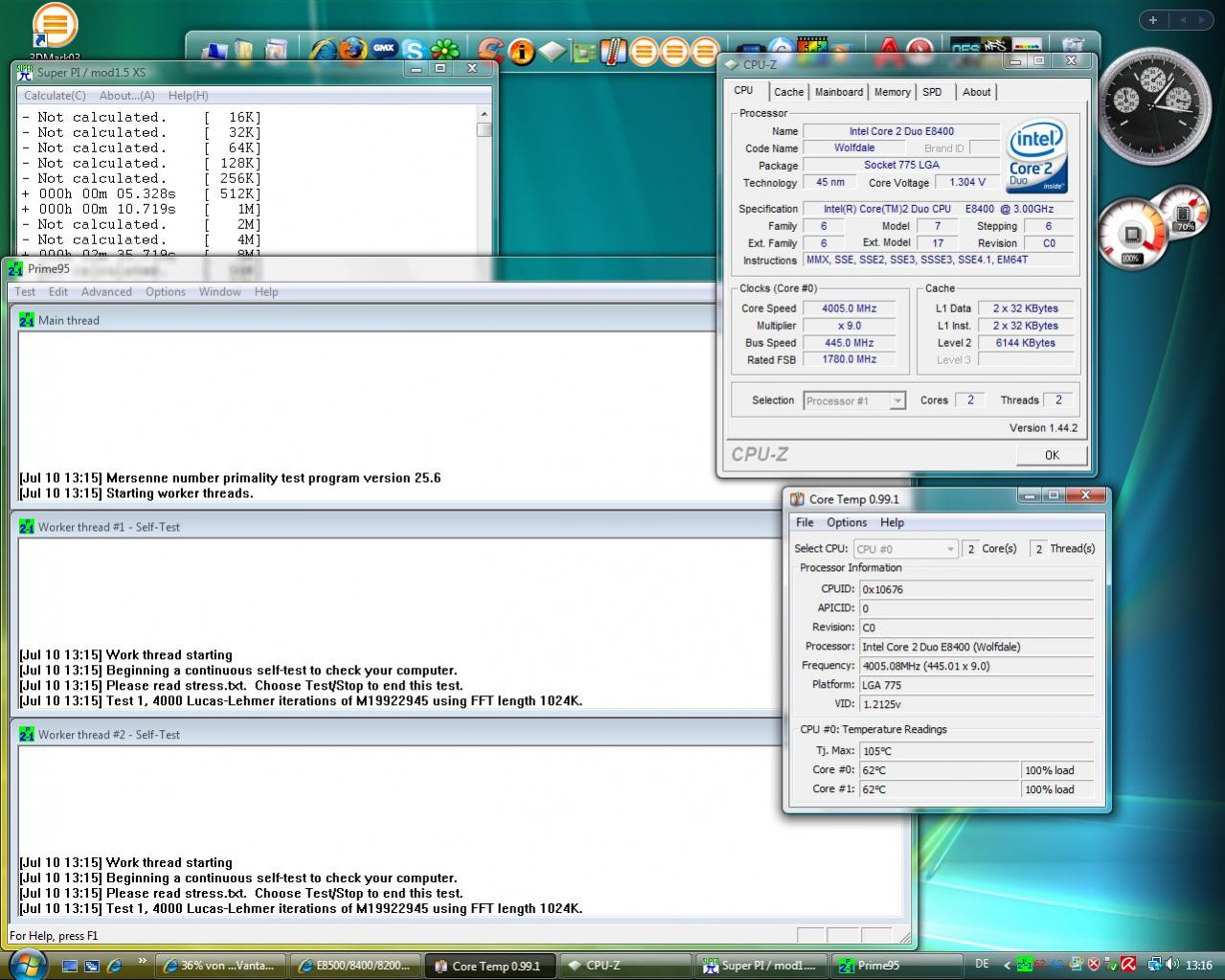Click the CPU-Z taskbar button
This screenshot has height=980, width=1225.
coord(625,966)
